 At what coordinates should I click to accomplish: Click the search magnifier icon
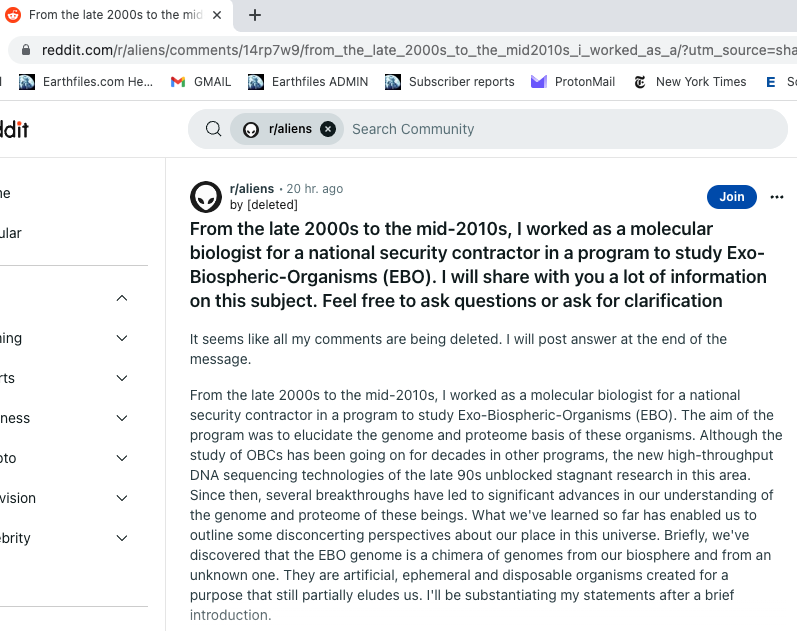(213, 129)
